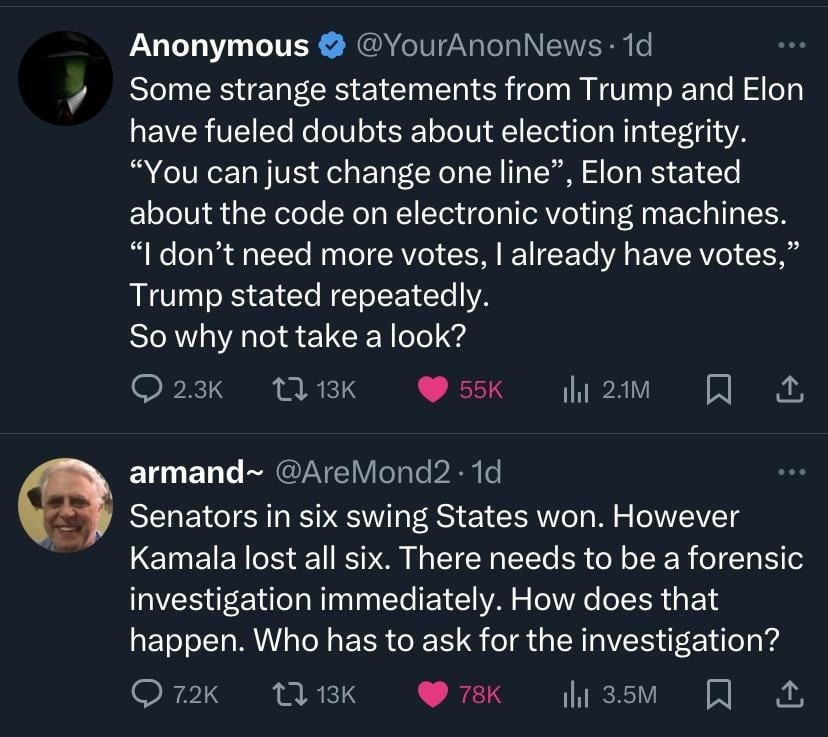Click the armand~ profile photo

tap(65, 506)
